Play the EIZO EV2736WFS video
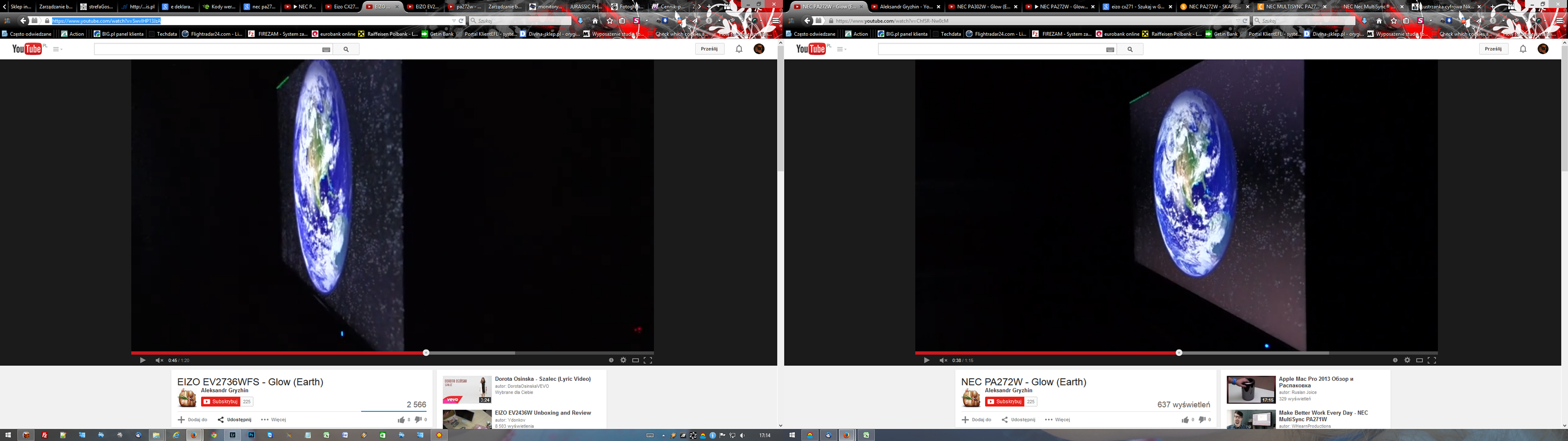The width and height of the screenshot is (1568, 441). click(x=142, y=360)
